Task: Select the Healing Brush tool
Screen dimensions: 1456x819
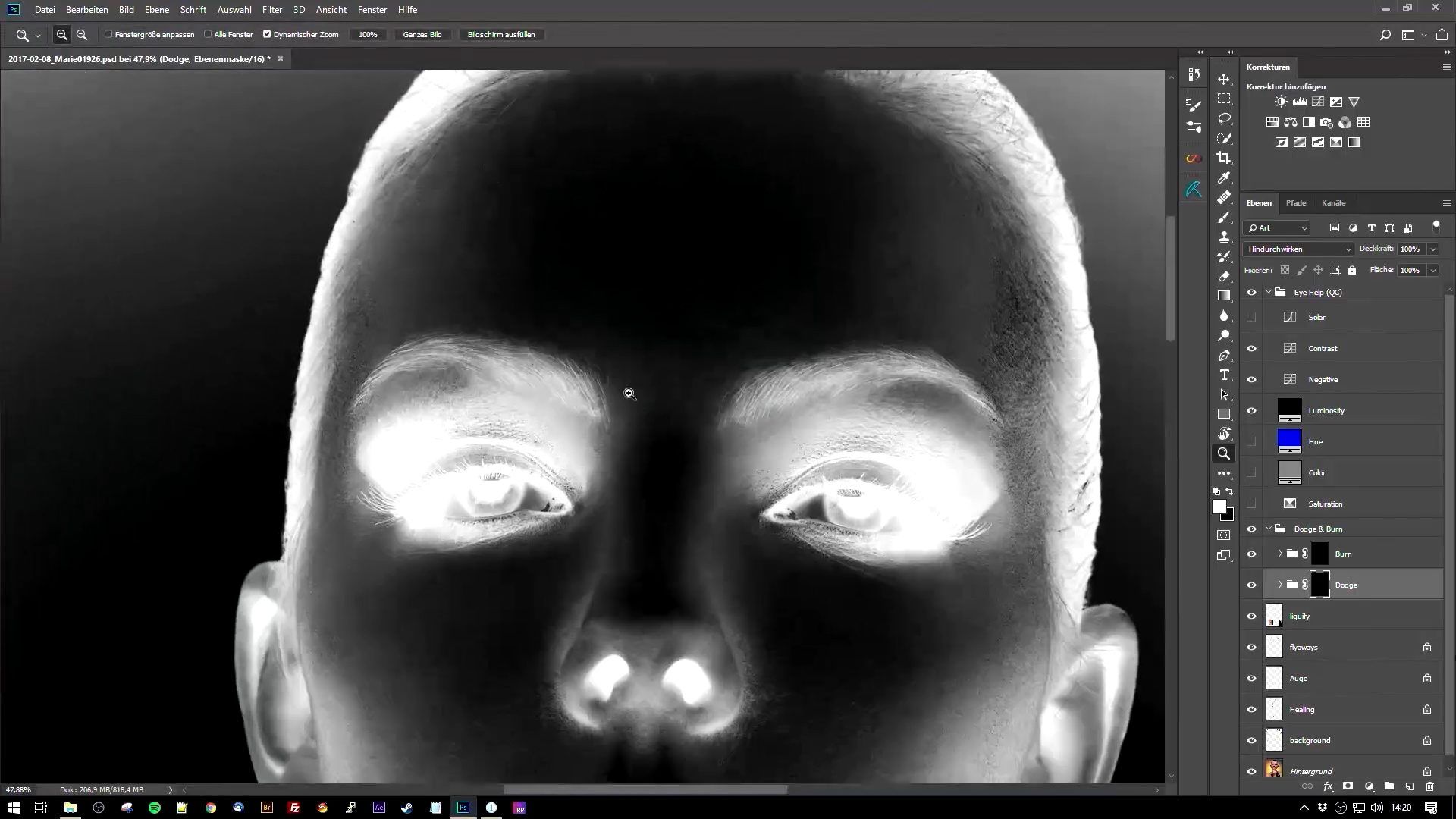Action: (1224, 197)
